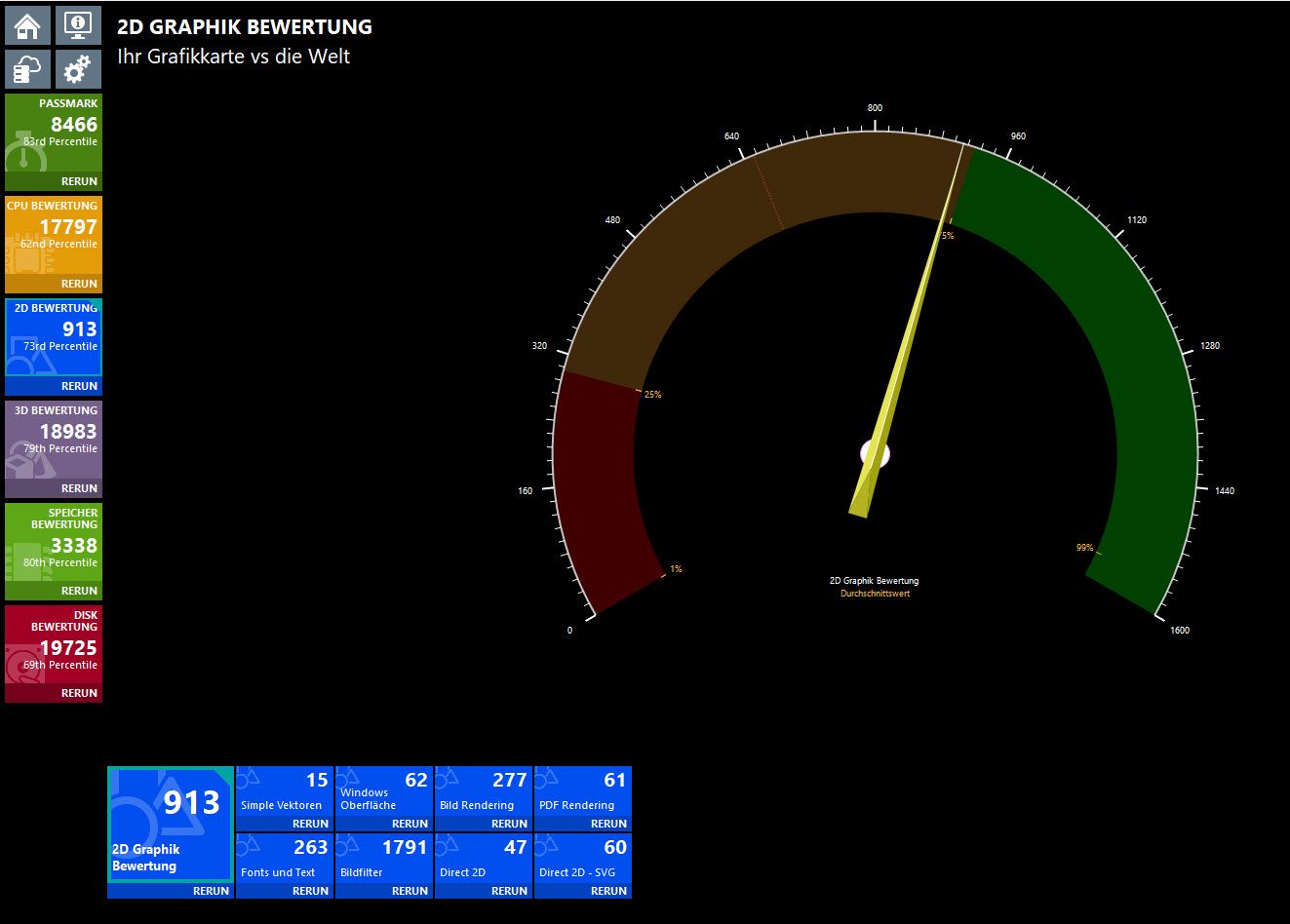Viewport: 1290px width, 924px height.
Task: Click the 800 scale label atop gauge
Action: coord(875,108)
